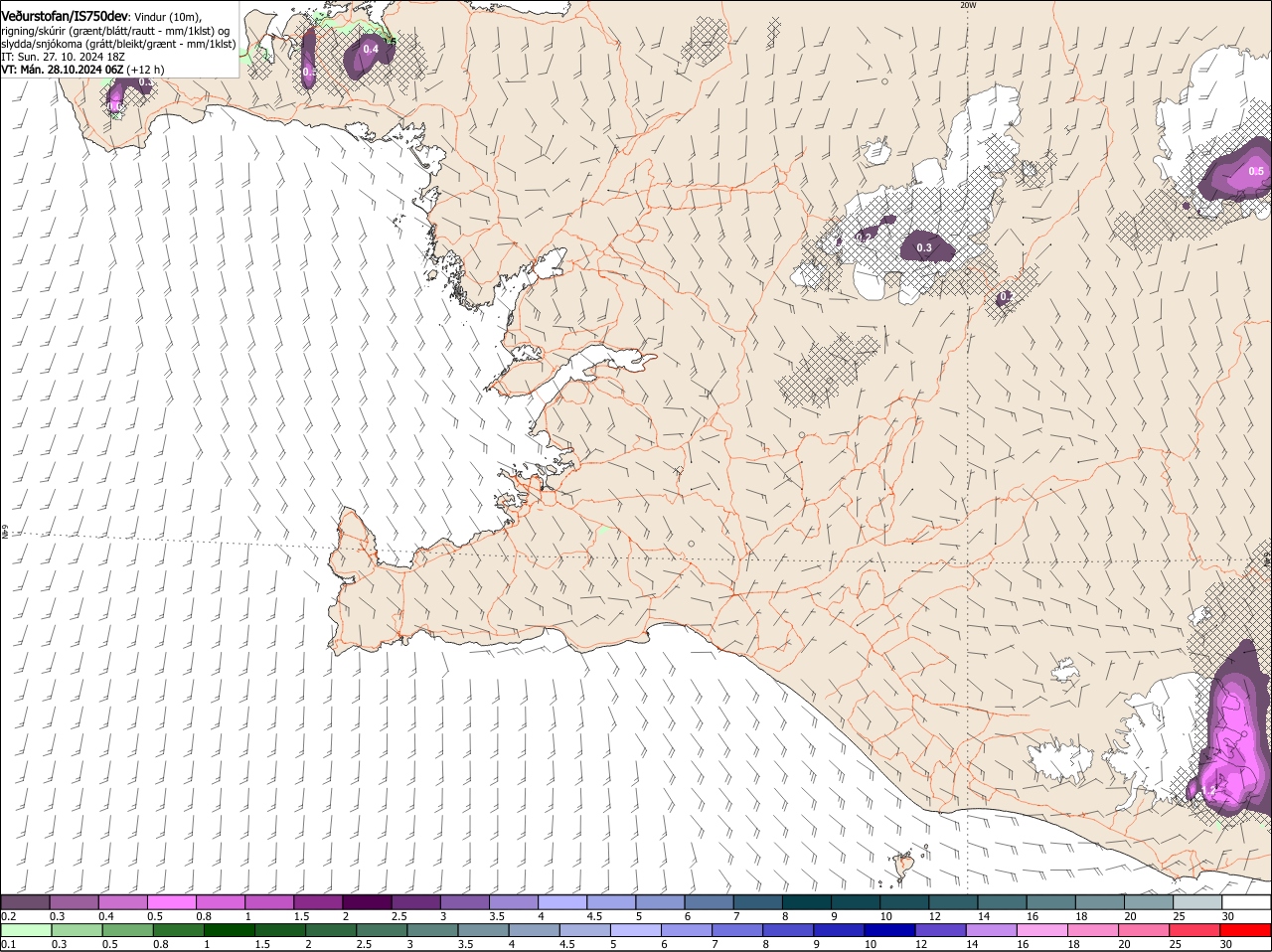Viewport: 1272px width, 952px height.
Task: Click the 0.3 value on the central glacier blob
Action: point(924,247)
